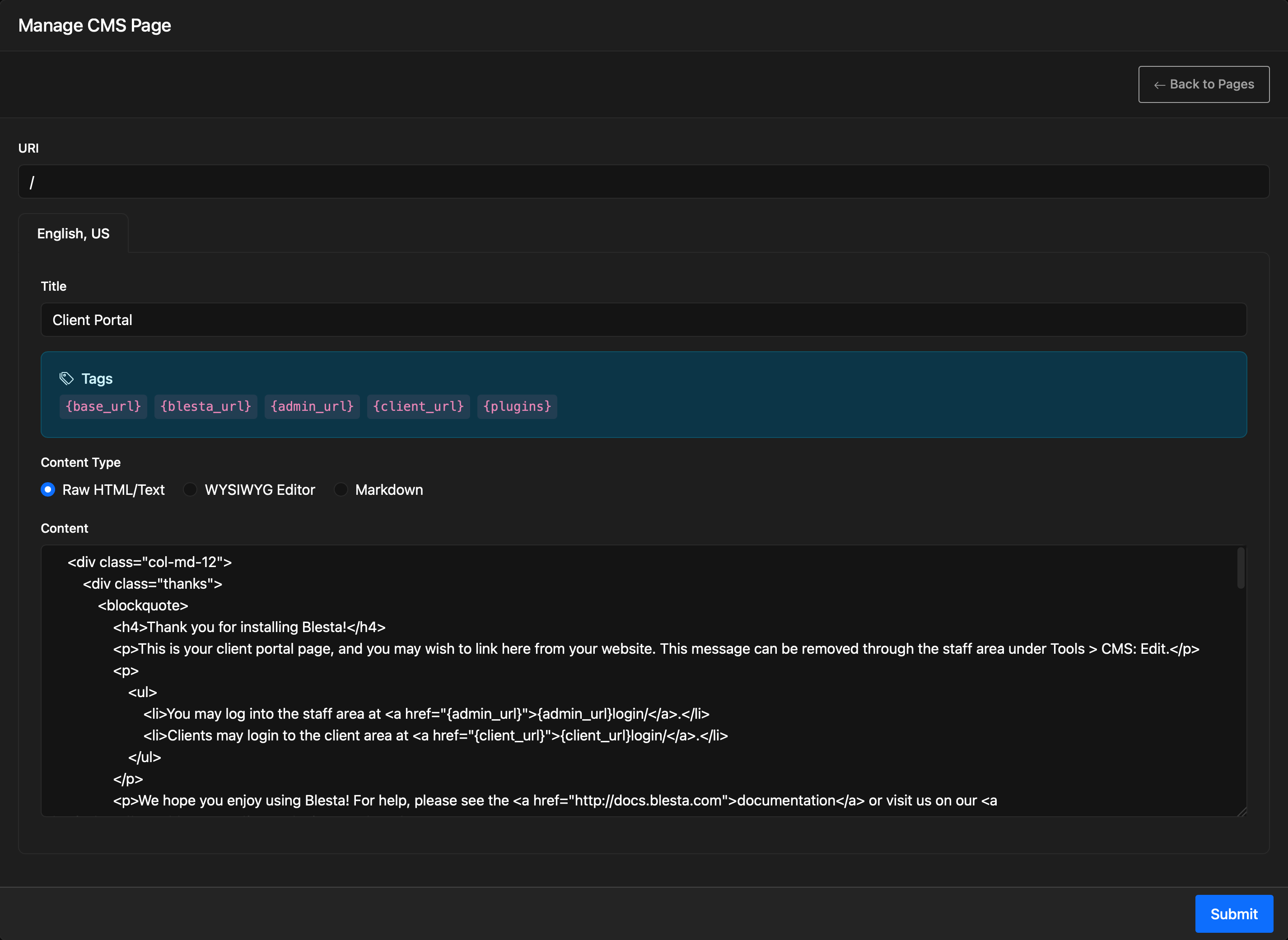This screenshot has width=1288, height=940.
Task: Click the Content textarea scrollbar thumb
Action: point(1241,568)
